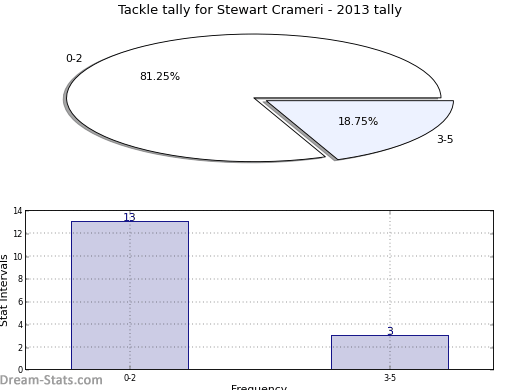
Task: Click the 3 value label above bar
Action: (x=390, y=331)
